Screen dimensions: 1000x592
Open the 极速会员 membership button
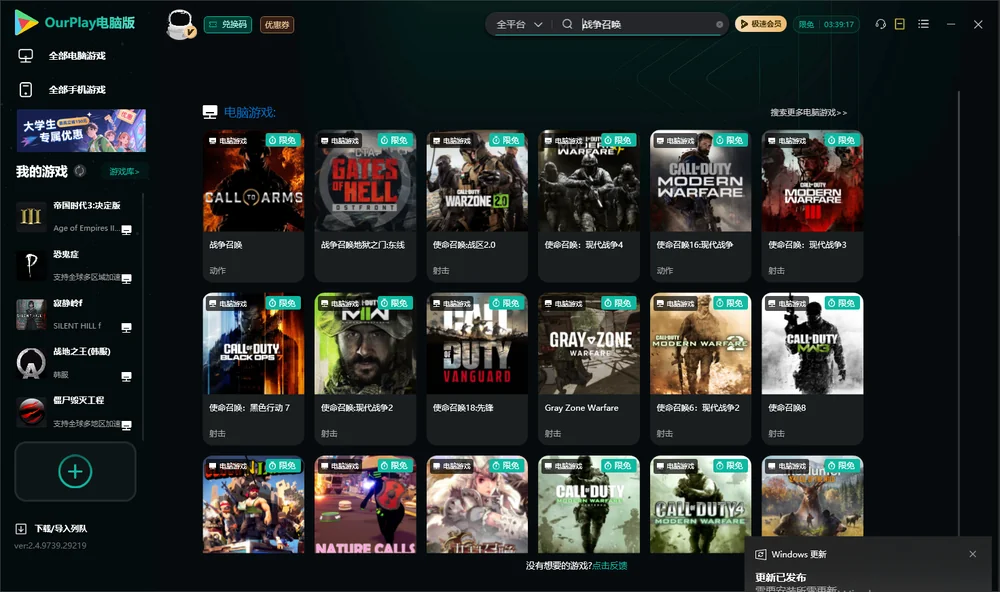coord(761,24)
